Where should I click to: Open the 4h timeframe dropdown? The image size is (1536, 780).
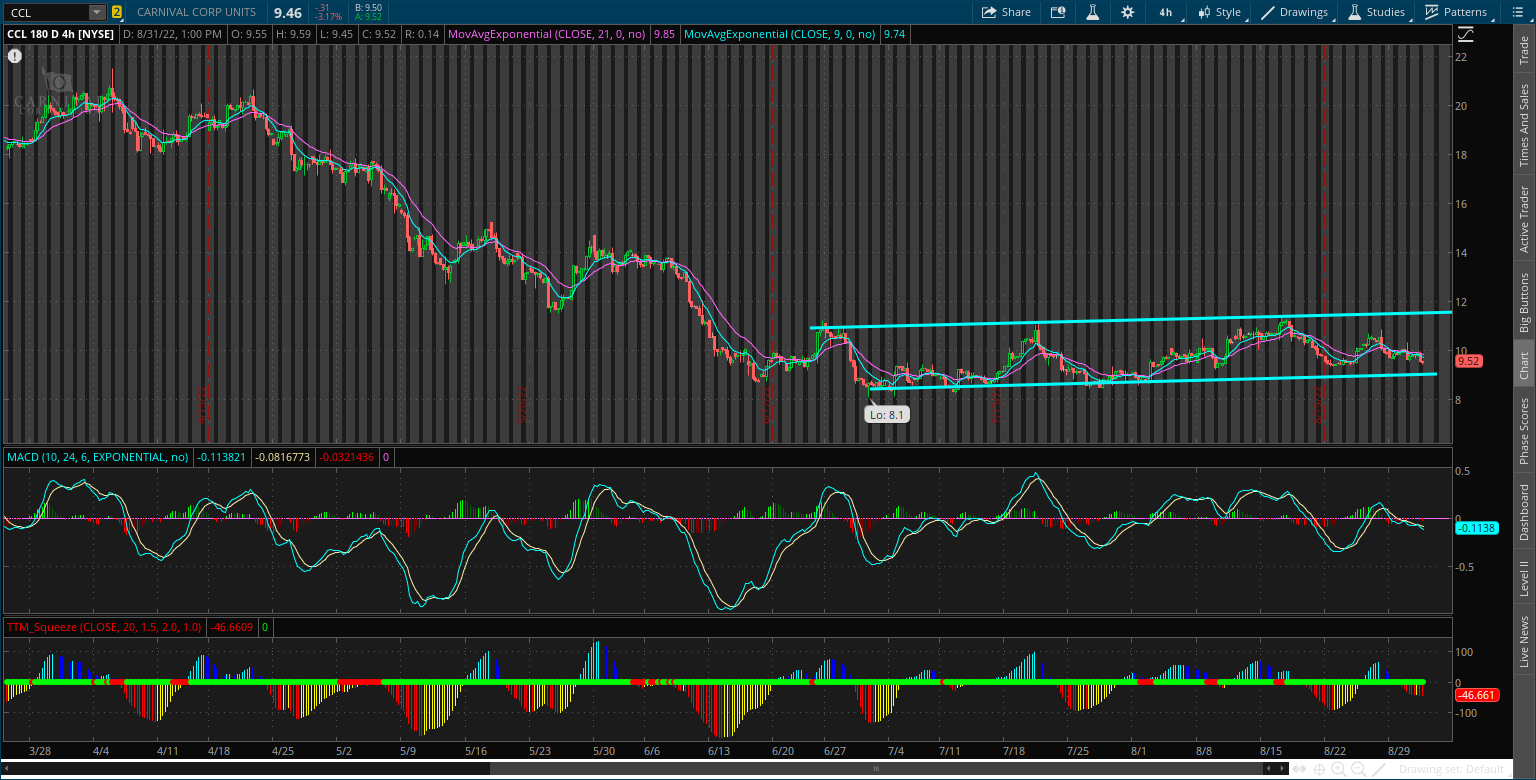point(1165,12)
